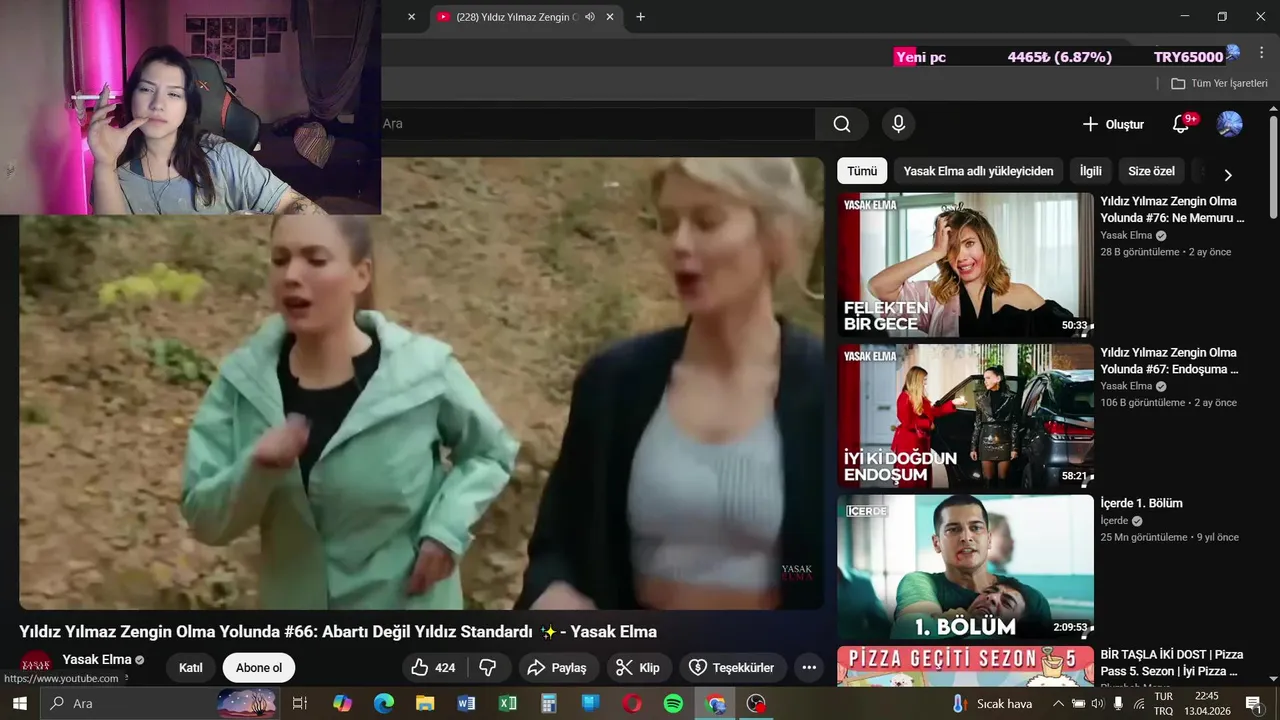Like the video with thumbs-up 424

[434, 668]
